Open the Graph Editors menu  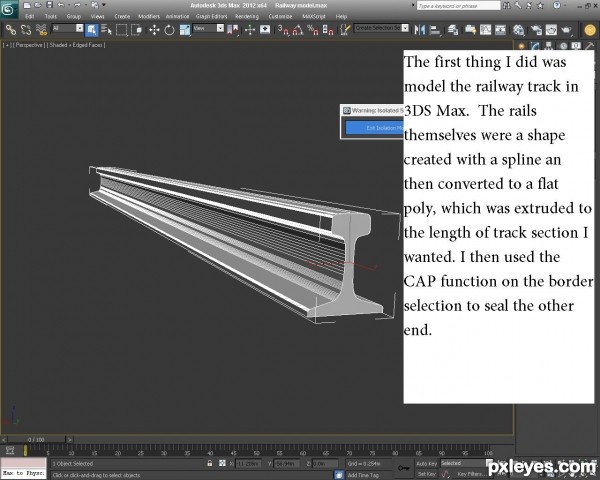pyautogui.click(x=211, y=16)
